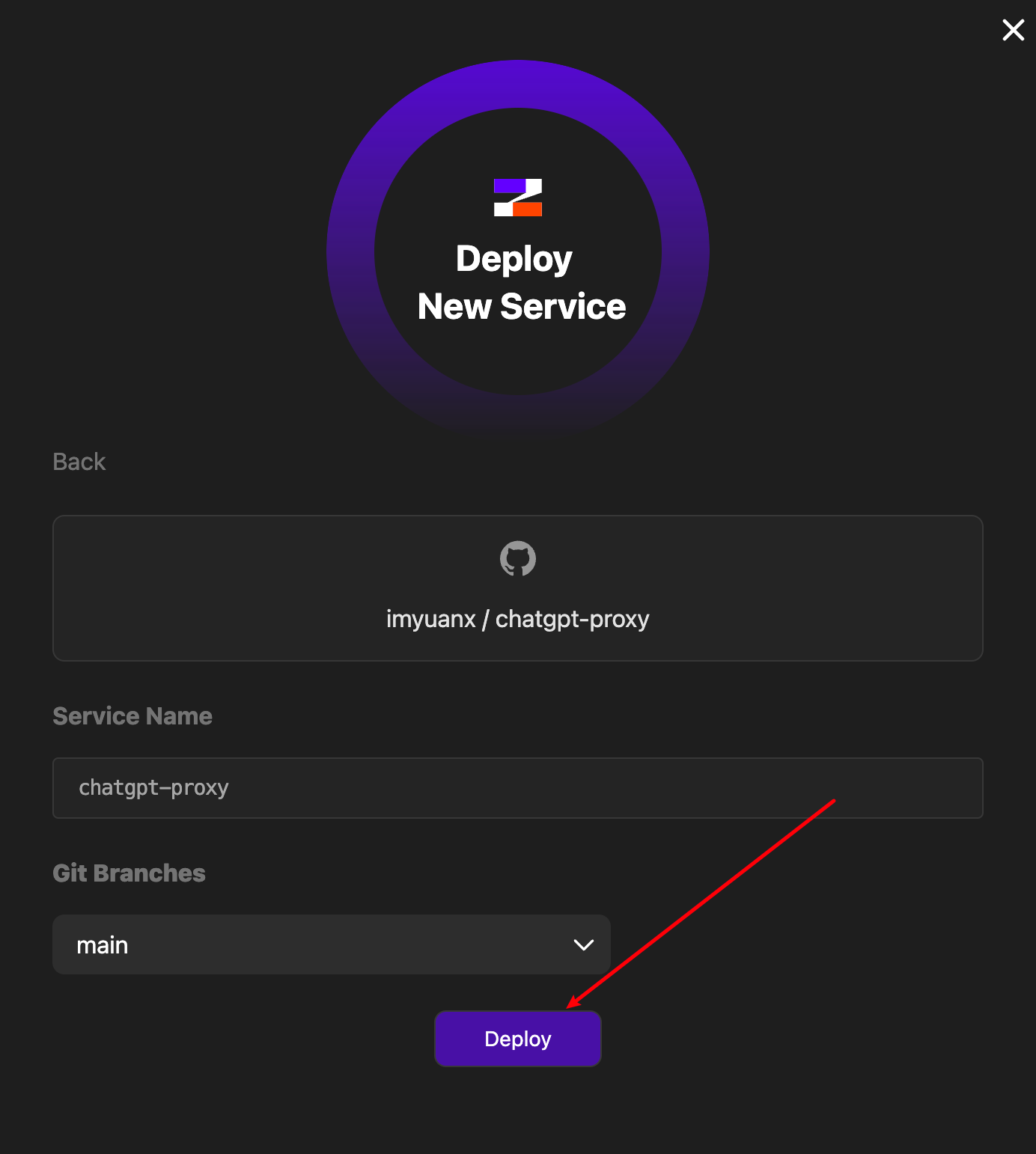The height and width of the screenshot is (1154, 1036).
Task: Close the Deploy New Service dialog
Action: pos(1013,30)
